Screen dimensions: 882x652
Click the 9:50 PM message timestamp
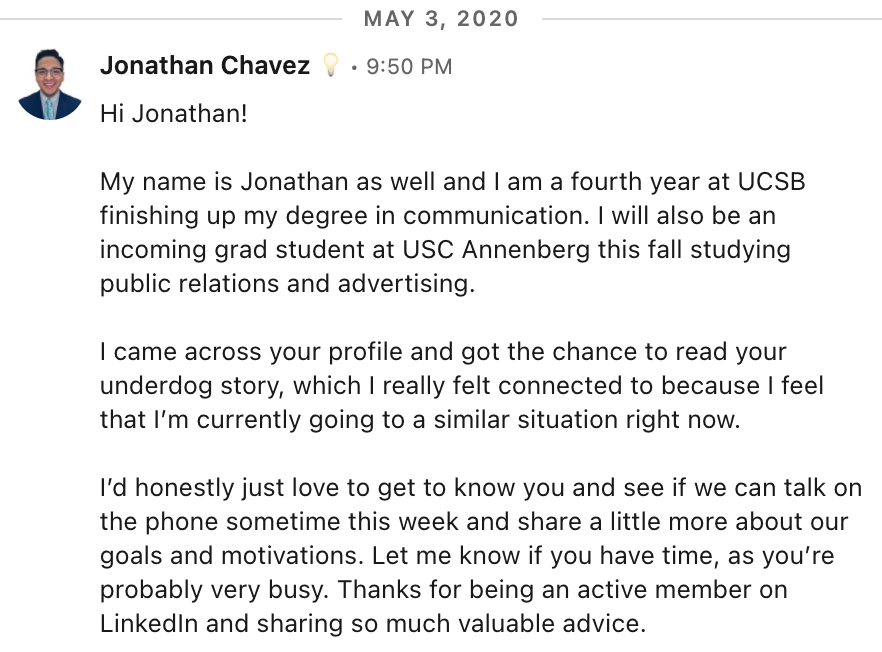click(x=409, y=66)
